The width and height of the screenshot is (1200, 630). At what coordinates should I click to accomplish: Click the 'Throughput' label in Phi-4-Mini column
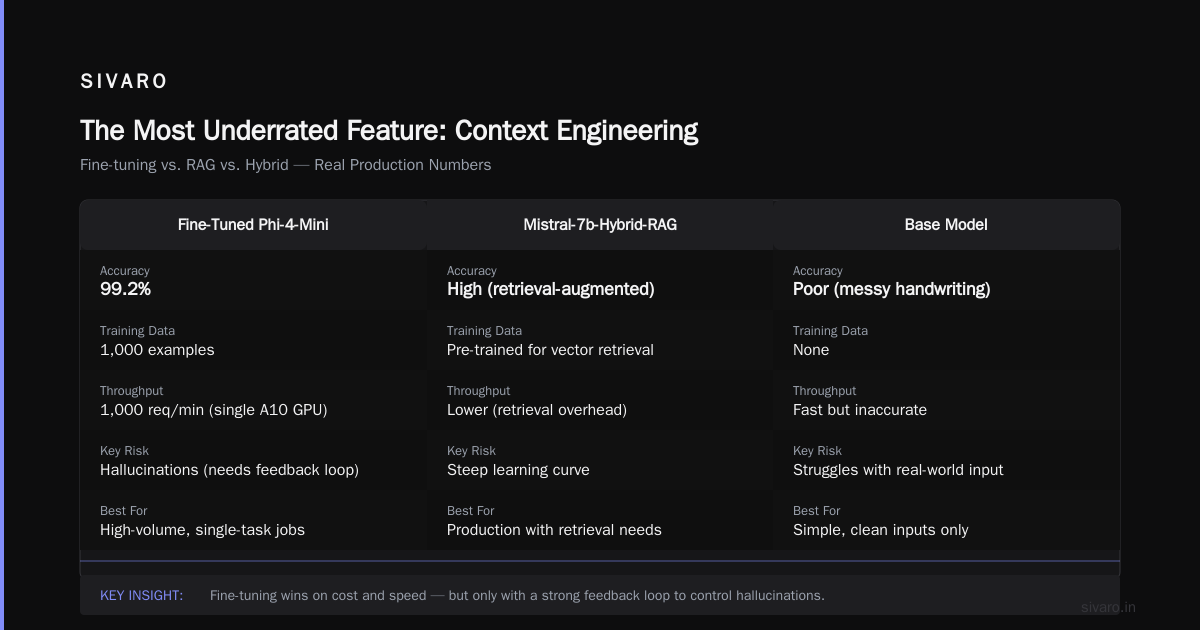[x=131, y=391]
